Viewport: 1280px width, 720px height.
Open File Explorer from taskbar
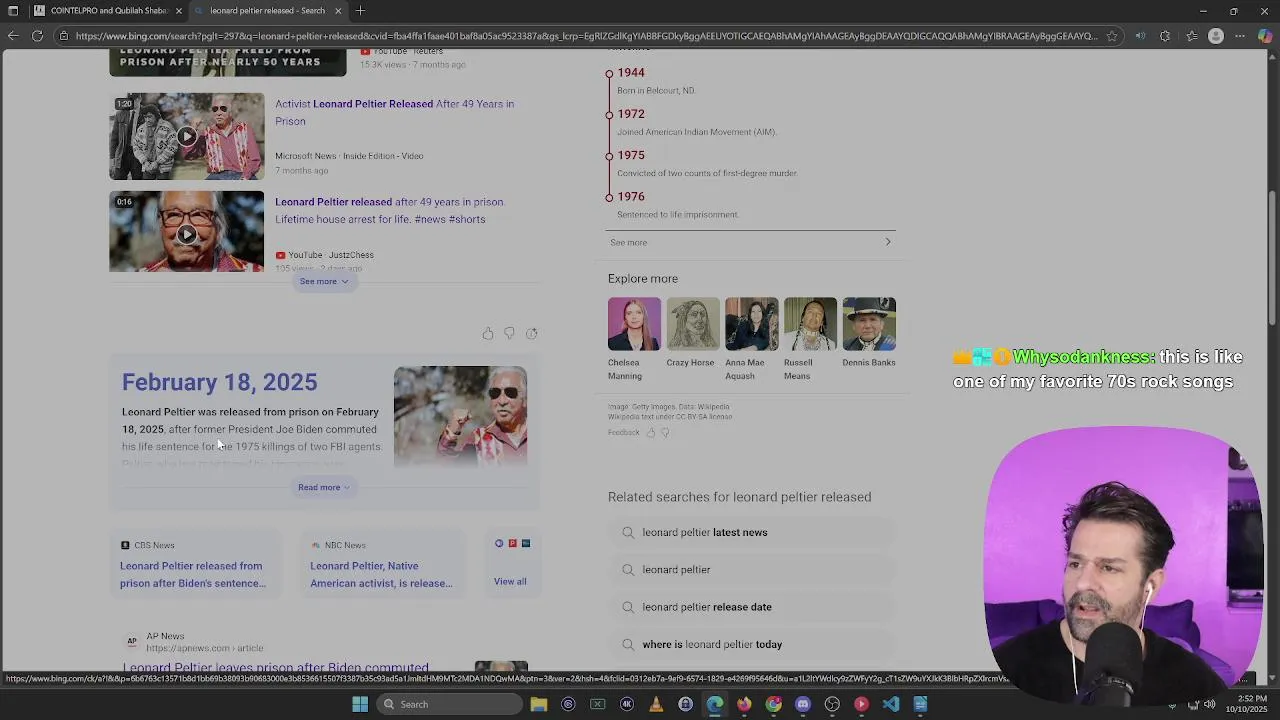coord(539,704)
